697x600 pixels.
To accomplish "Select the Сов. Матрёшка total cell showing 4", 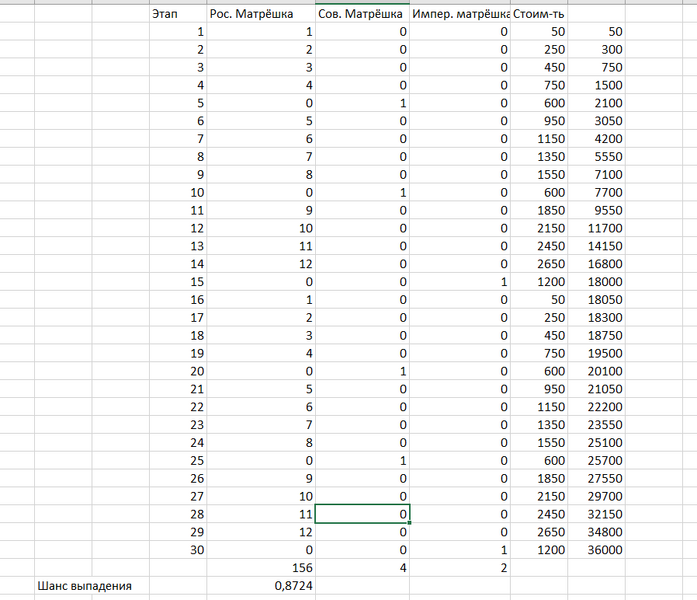I will (362, 568).
